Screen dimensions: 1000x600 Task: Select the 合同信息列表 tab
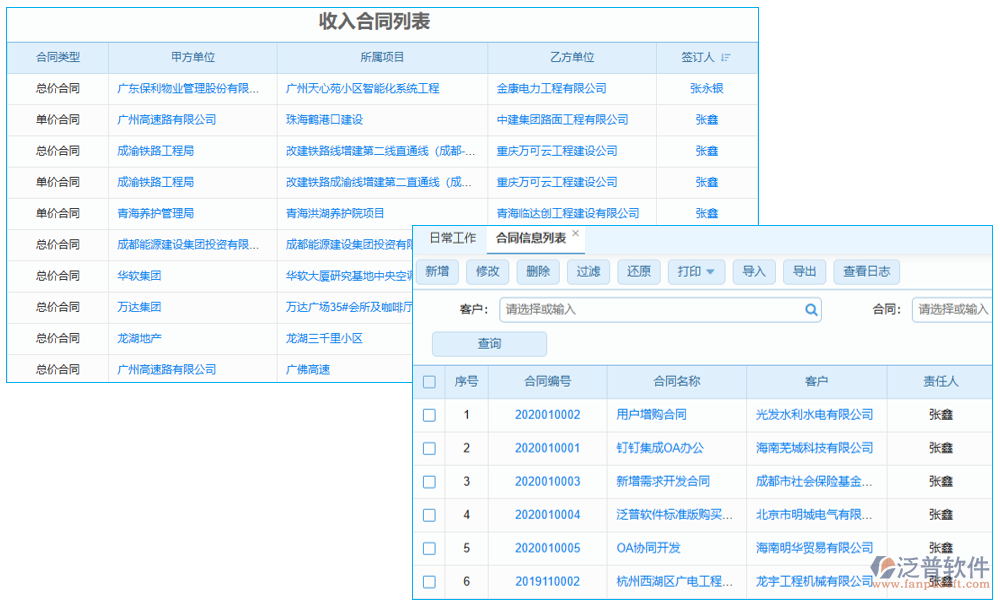click(530, 238)
